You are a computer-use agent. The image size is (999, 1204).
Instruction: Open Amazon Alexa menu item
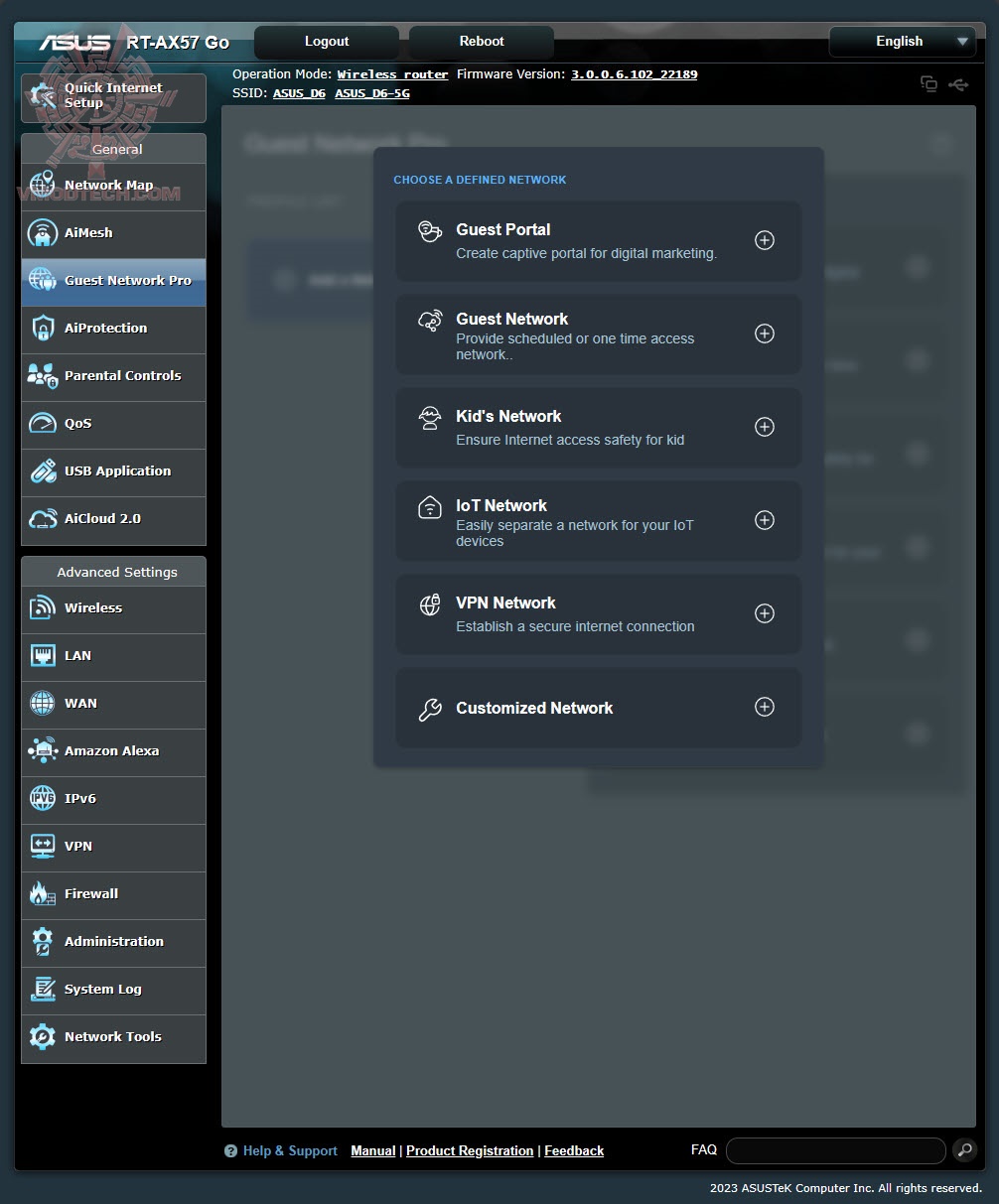pyautogui.click(x=113, y=752)
